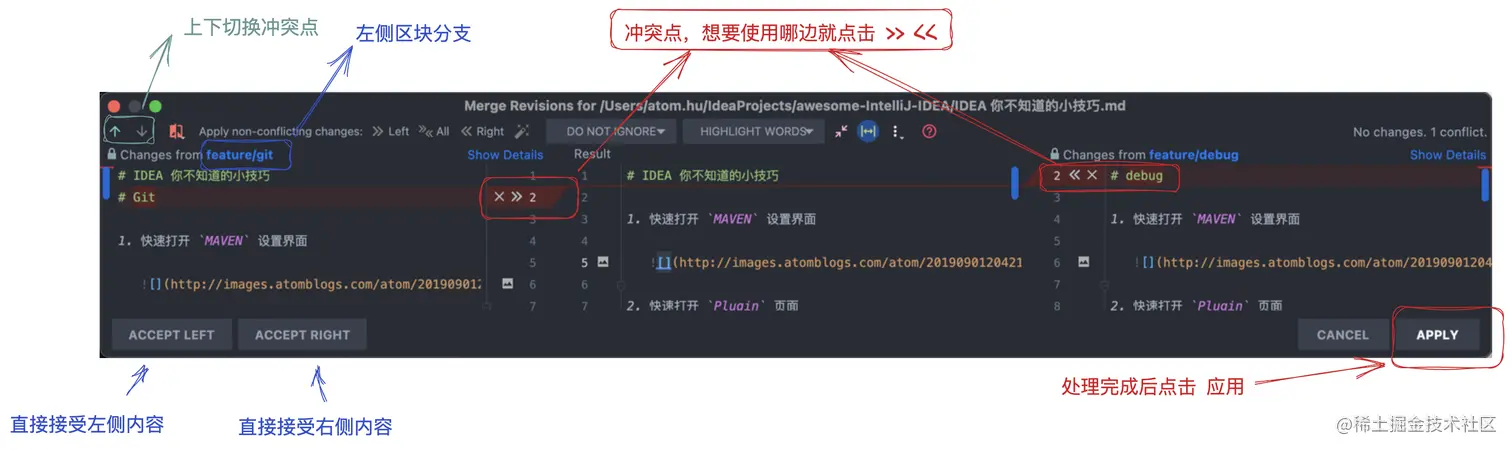Open the HIGHLIGHT WORDS dropdown

pyautogui.click(x=754, y=131)
